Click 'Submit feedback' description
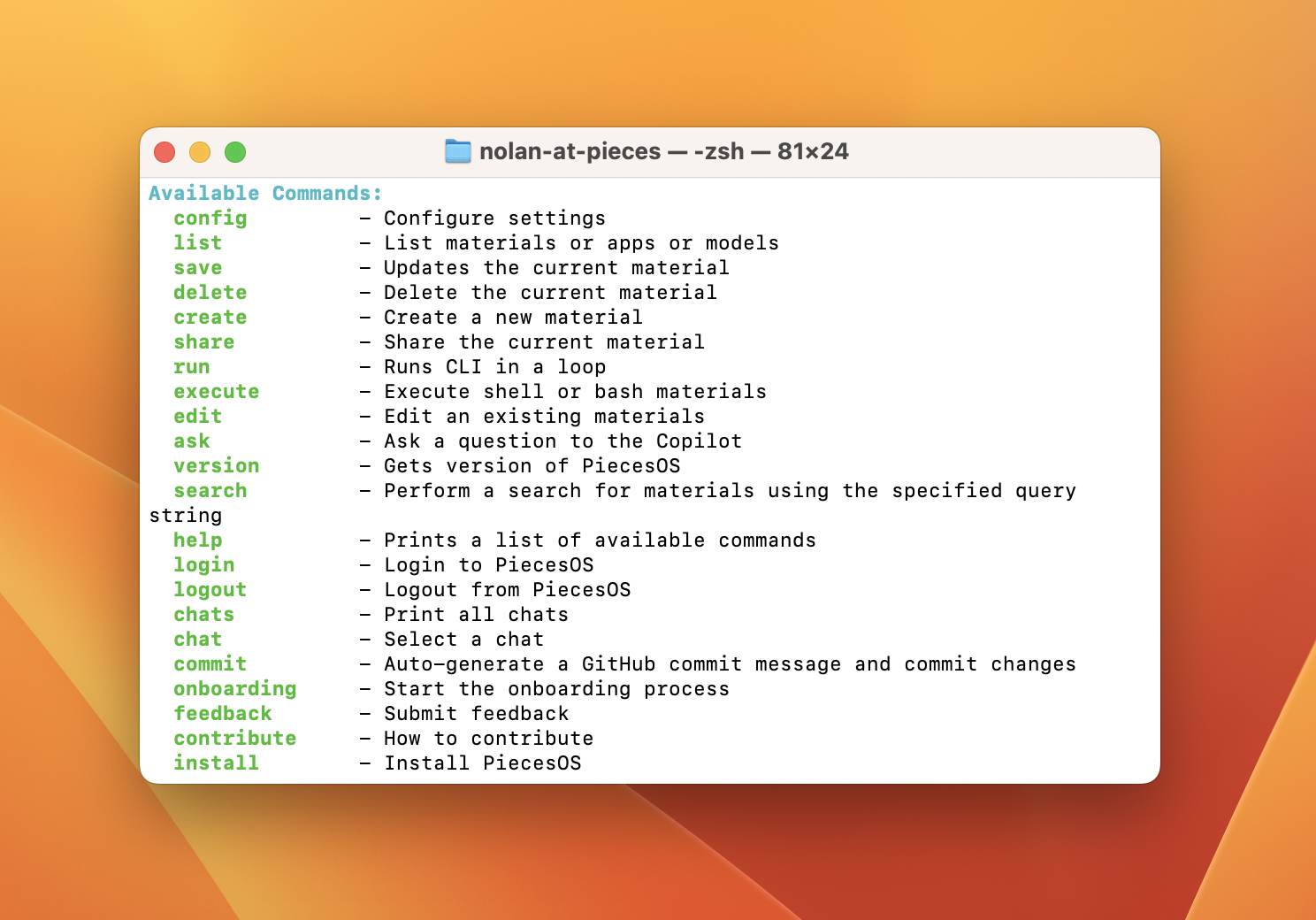Image resolution: width=1316 pixels, height=920 pixels. (x=477, y=713)
